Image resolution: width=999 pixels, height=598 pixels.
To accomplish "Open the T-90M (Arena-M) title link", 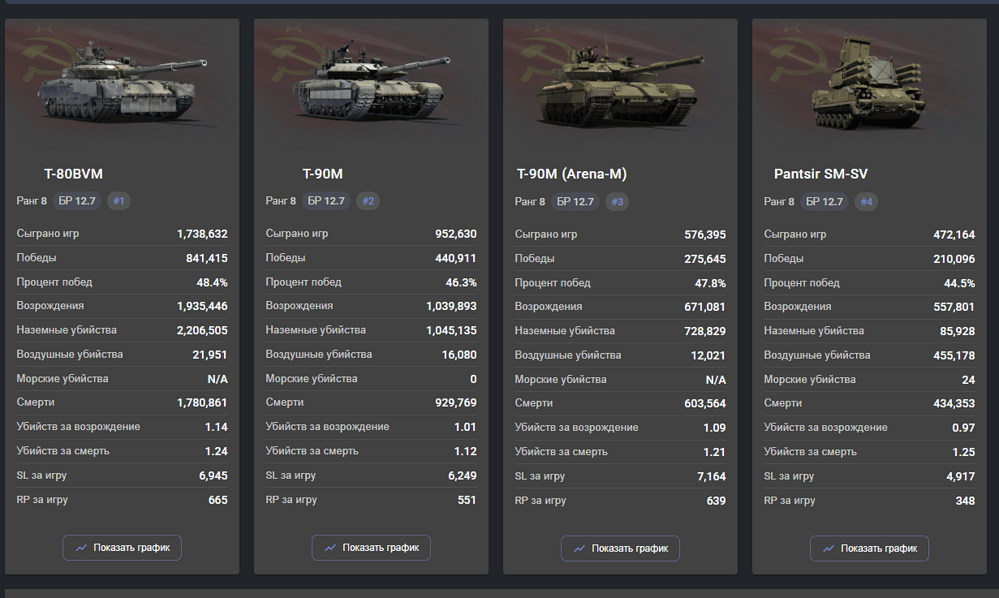I will pyautogui.click(x=571, y=174).
